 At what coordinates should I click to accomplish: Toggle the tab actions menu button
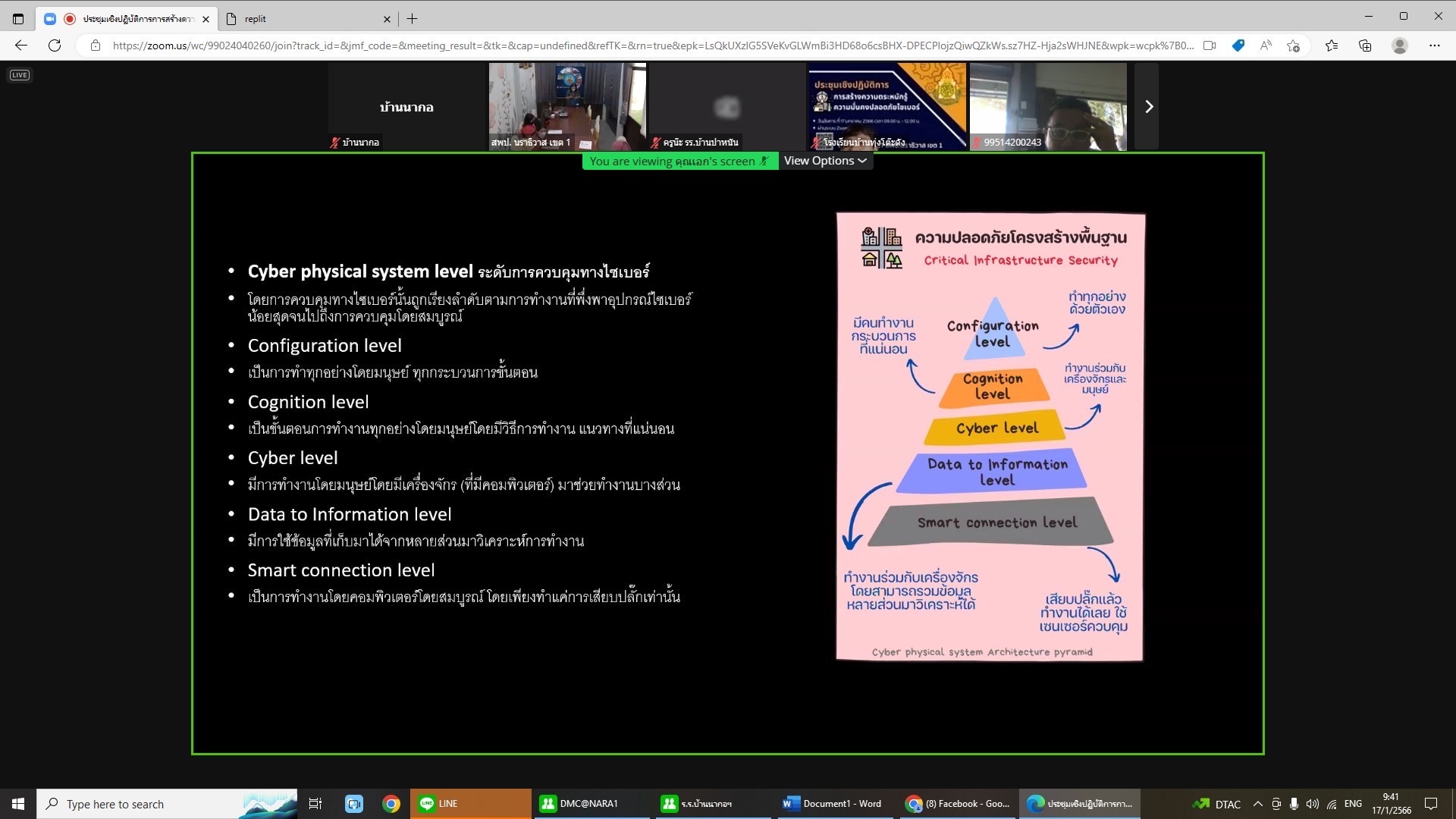pos(18,19)
